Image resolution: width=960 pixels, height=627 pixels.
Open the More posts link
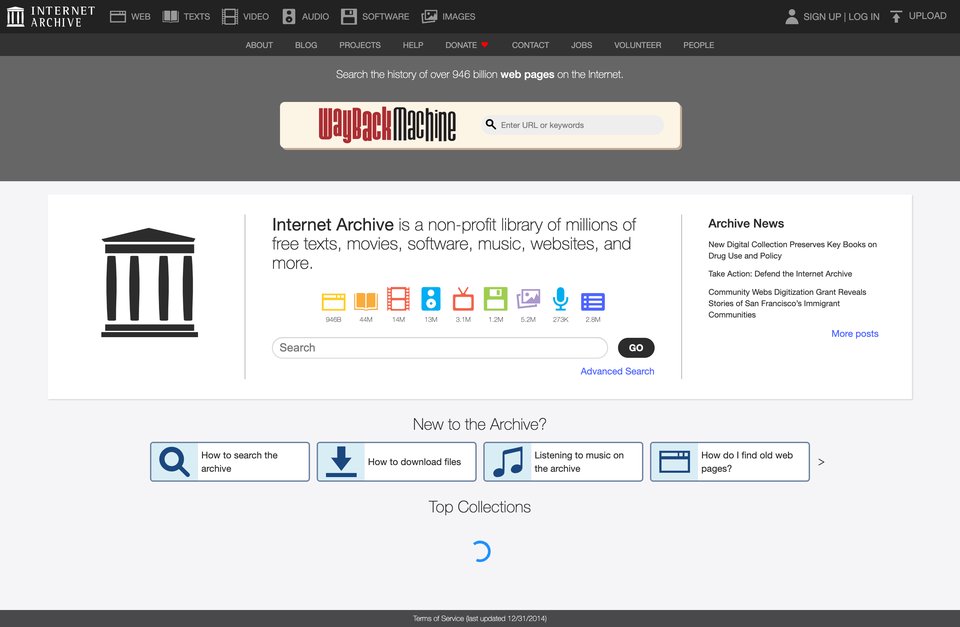tap(855, 334)
